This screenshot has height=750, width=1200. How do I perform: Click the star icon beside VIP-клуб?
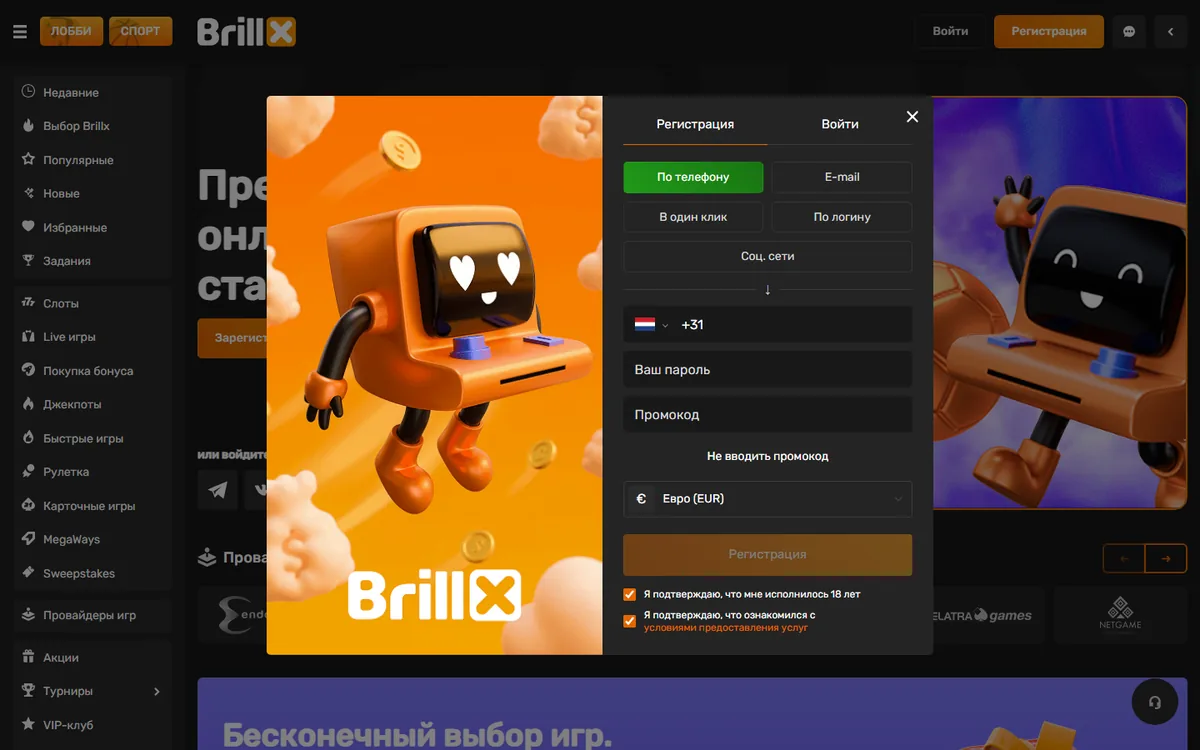[28, 724]
